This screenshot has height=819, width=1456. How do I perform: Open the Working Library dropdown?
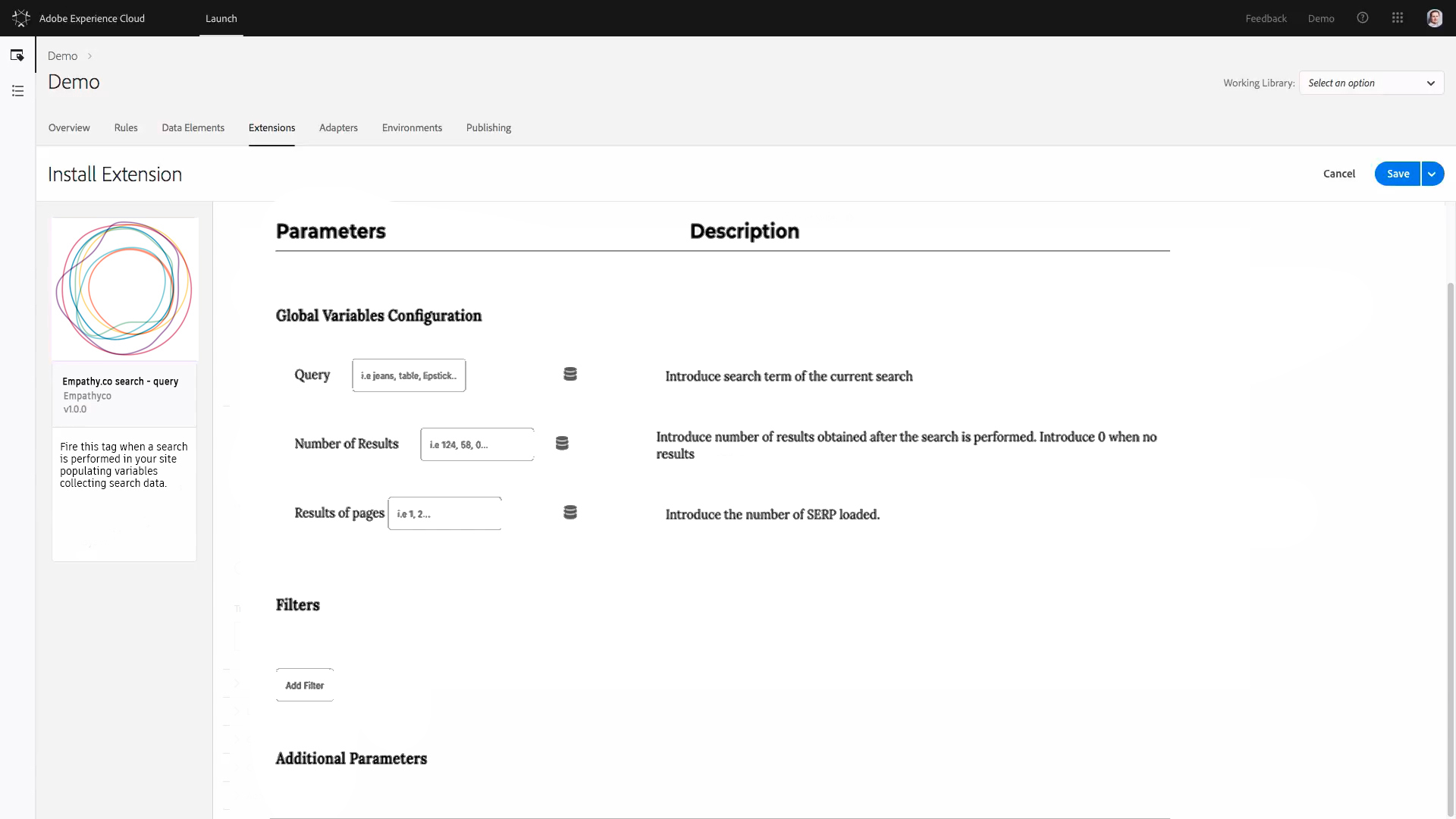1371,83
